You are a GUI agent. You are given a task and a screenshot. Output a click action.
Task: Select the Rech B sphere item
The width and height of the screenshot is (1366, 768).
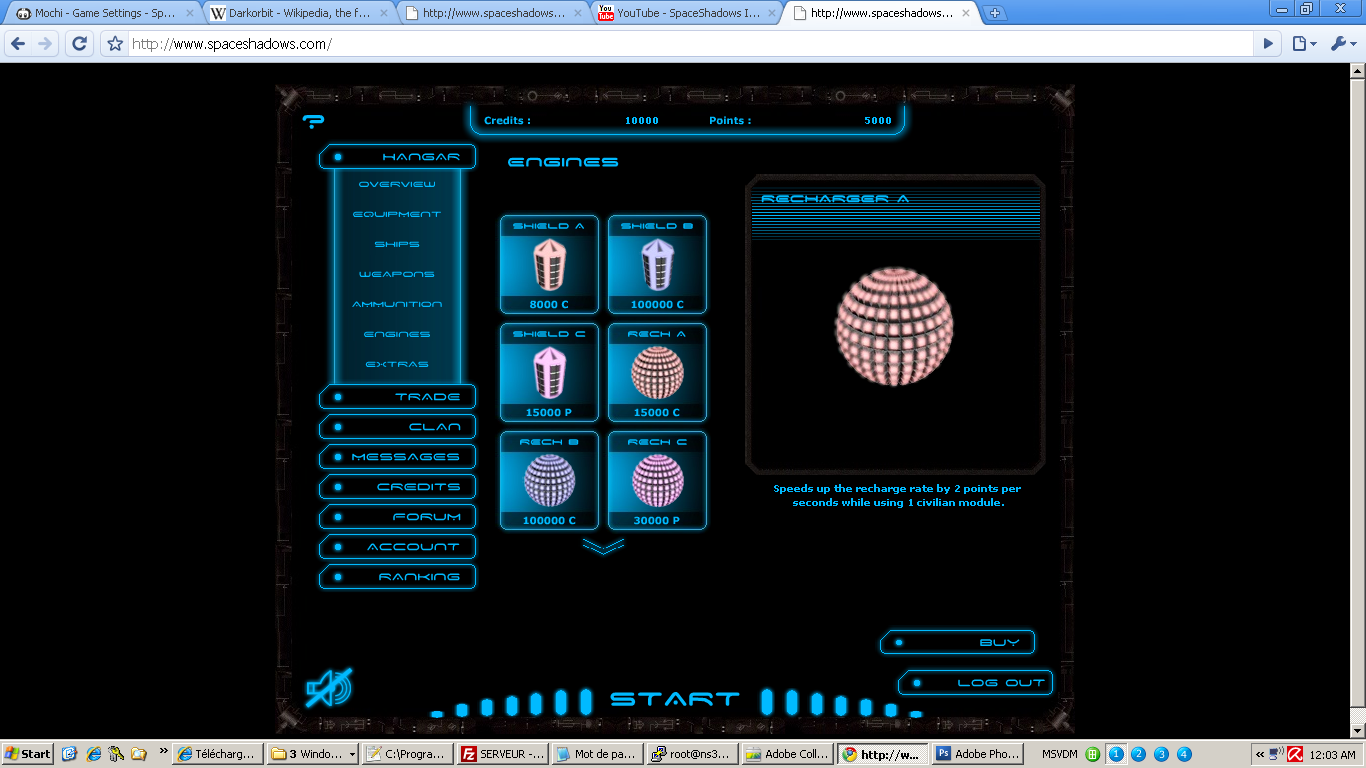point(549,481)
